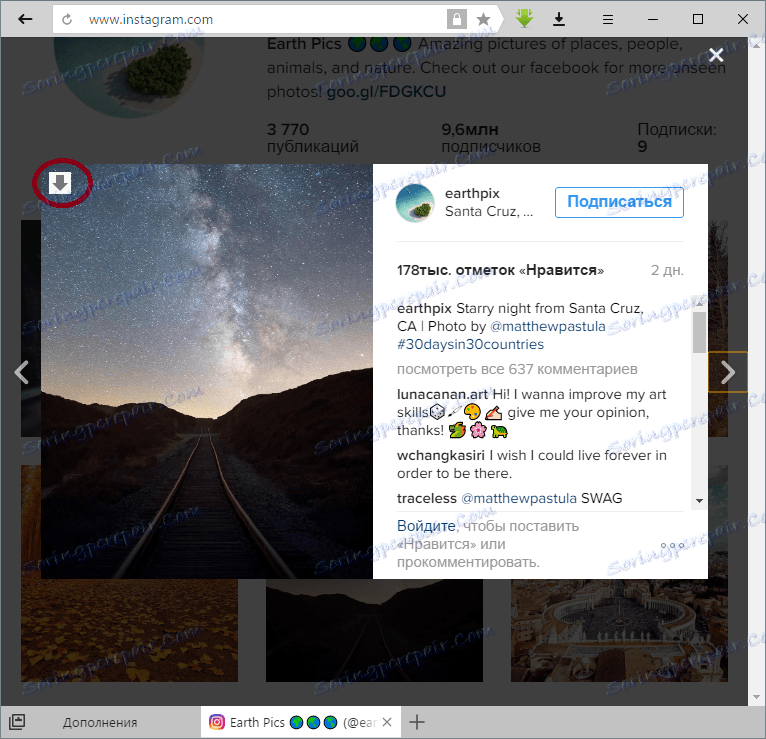Open the browser hamburger menu
The width and height of the screenshot is (766, 739).
pyautogui.click(x=607, y=20)
